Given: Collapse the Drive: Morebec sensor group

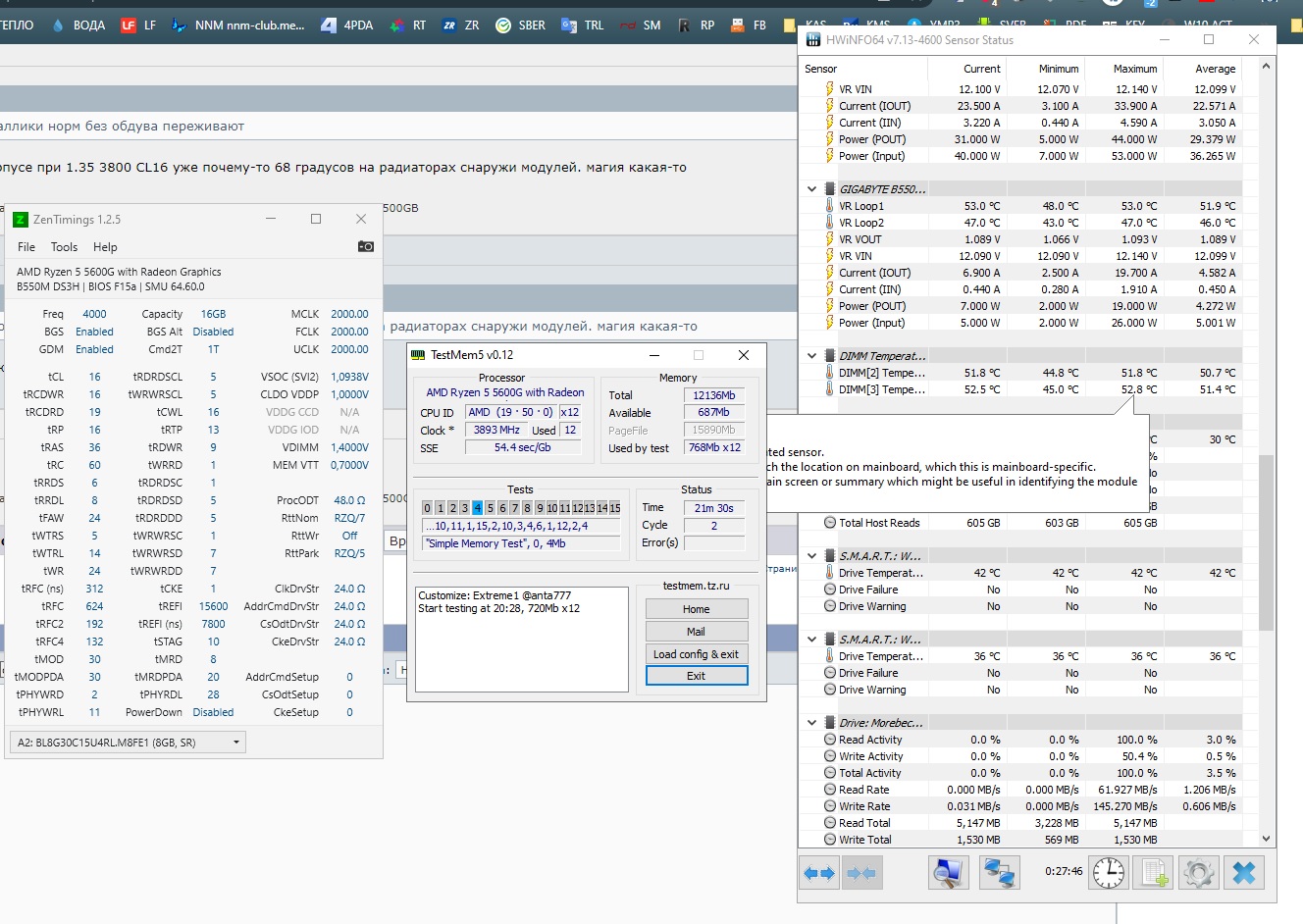Looking at the screenshot, I should [x=812, y=723].
